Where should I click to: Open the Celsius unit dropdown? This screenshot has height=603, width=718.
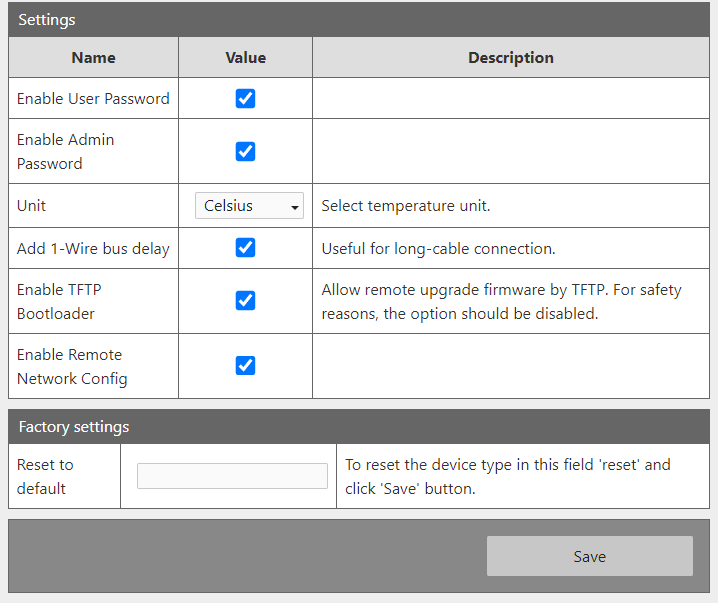(249, 206)
